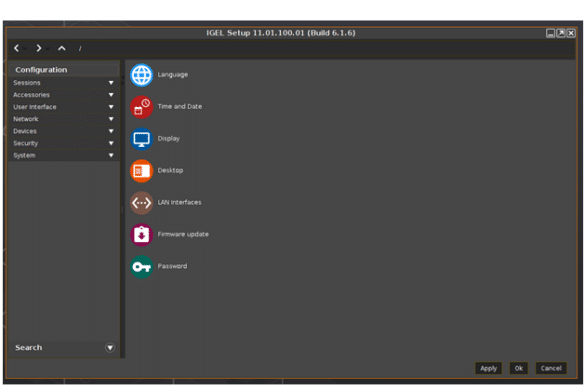585x390 pixels.
Task: Click the Password label
Action: coord(172,266)
